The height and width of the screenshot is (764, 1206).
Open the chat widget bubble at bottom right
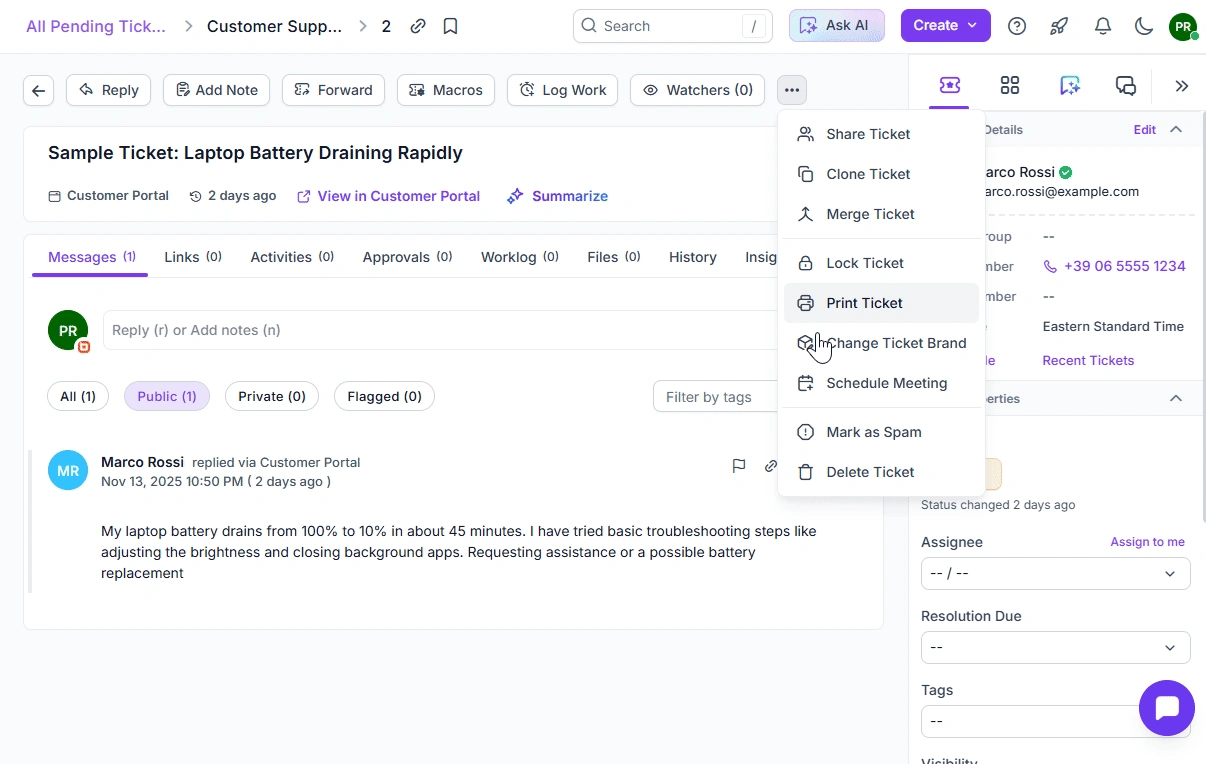(1166, 707)
